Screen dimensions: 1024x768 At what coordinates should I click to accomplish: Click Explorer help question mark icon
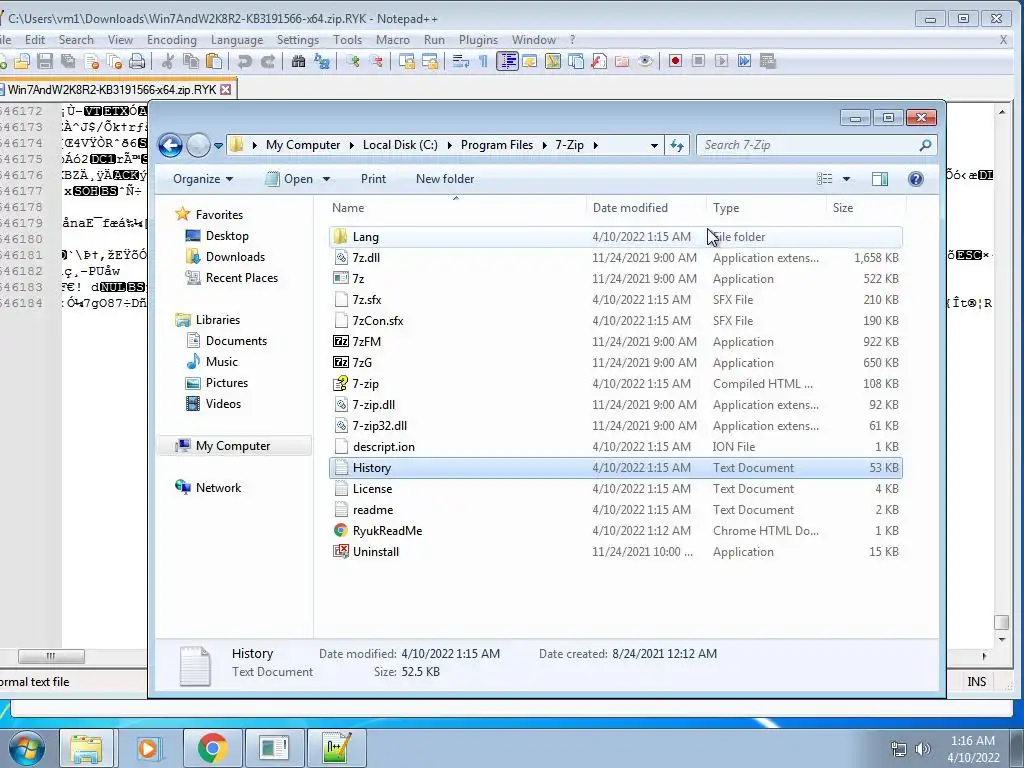pos(916,179)
